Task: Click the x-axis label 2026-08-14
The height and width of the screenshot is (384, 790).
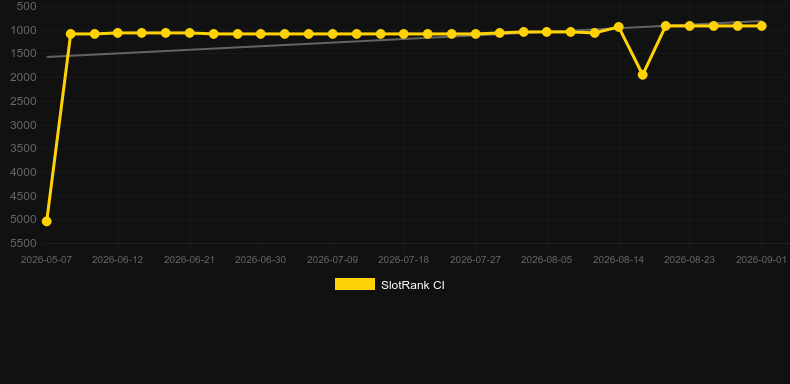Action: pos(618,260)
